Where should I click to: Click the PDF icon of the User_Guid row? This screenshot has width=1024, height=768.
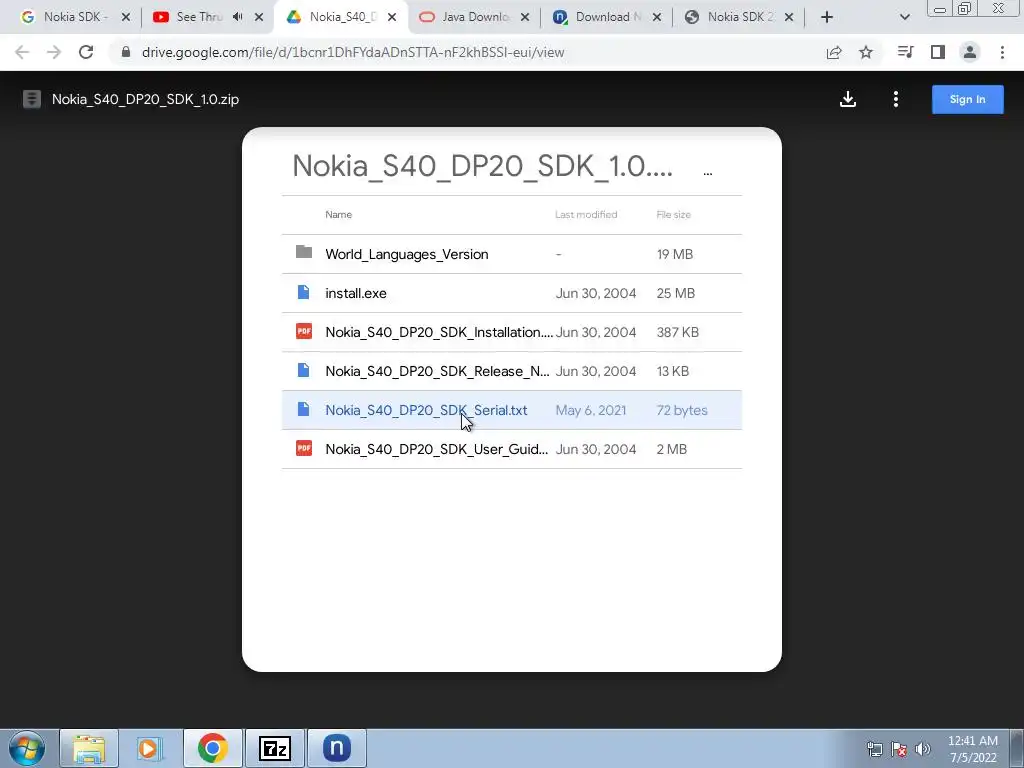[304, 448]
